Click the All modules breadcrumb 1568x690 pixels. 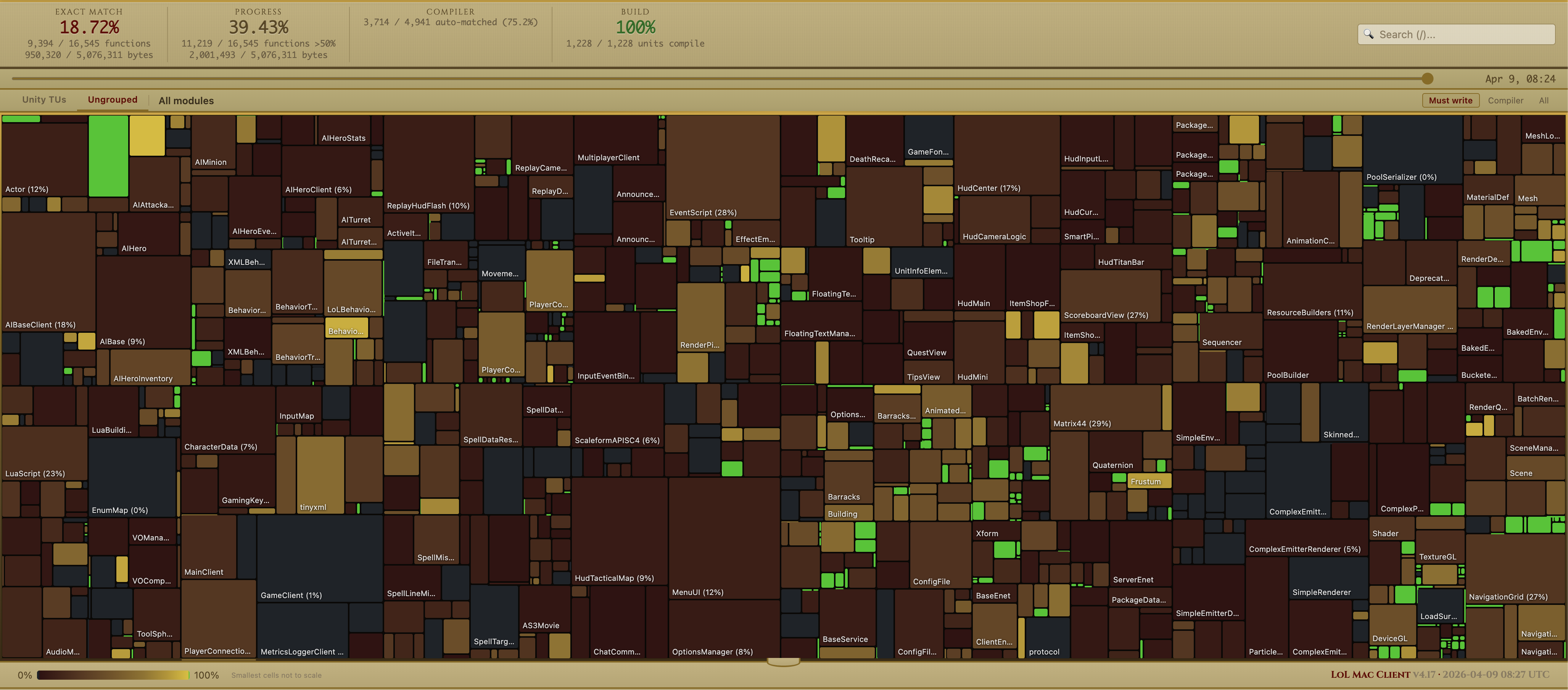(186, 101)
